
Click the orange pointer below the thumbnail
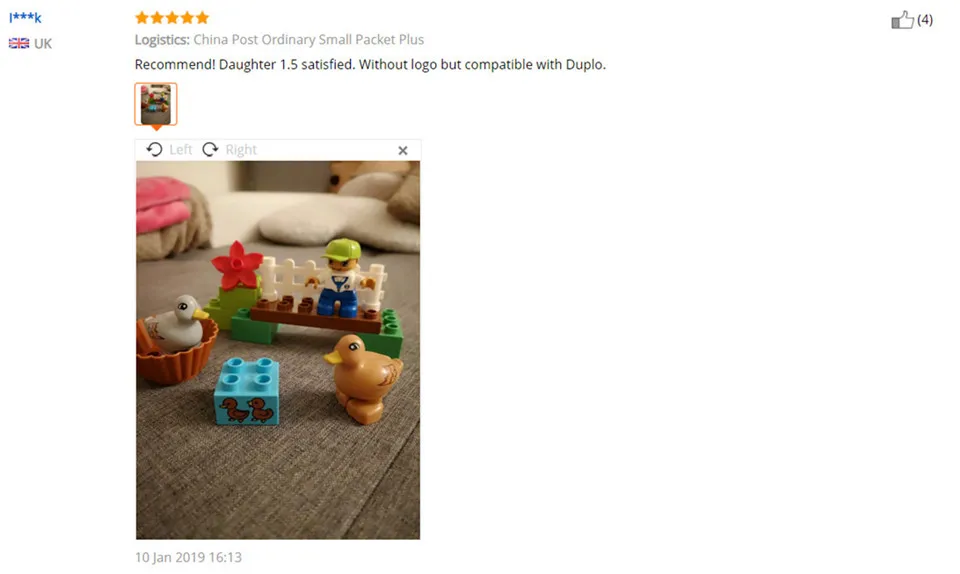click(x=156, y=128)
